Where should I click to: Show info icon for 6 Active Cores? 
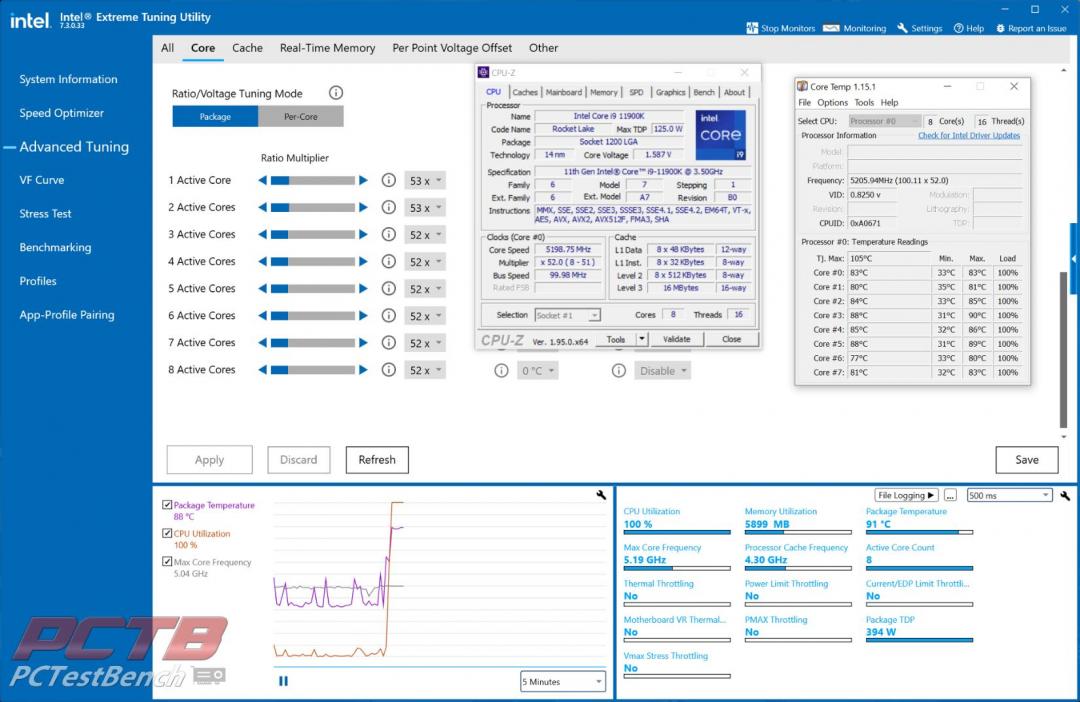click(388, 316)
